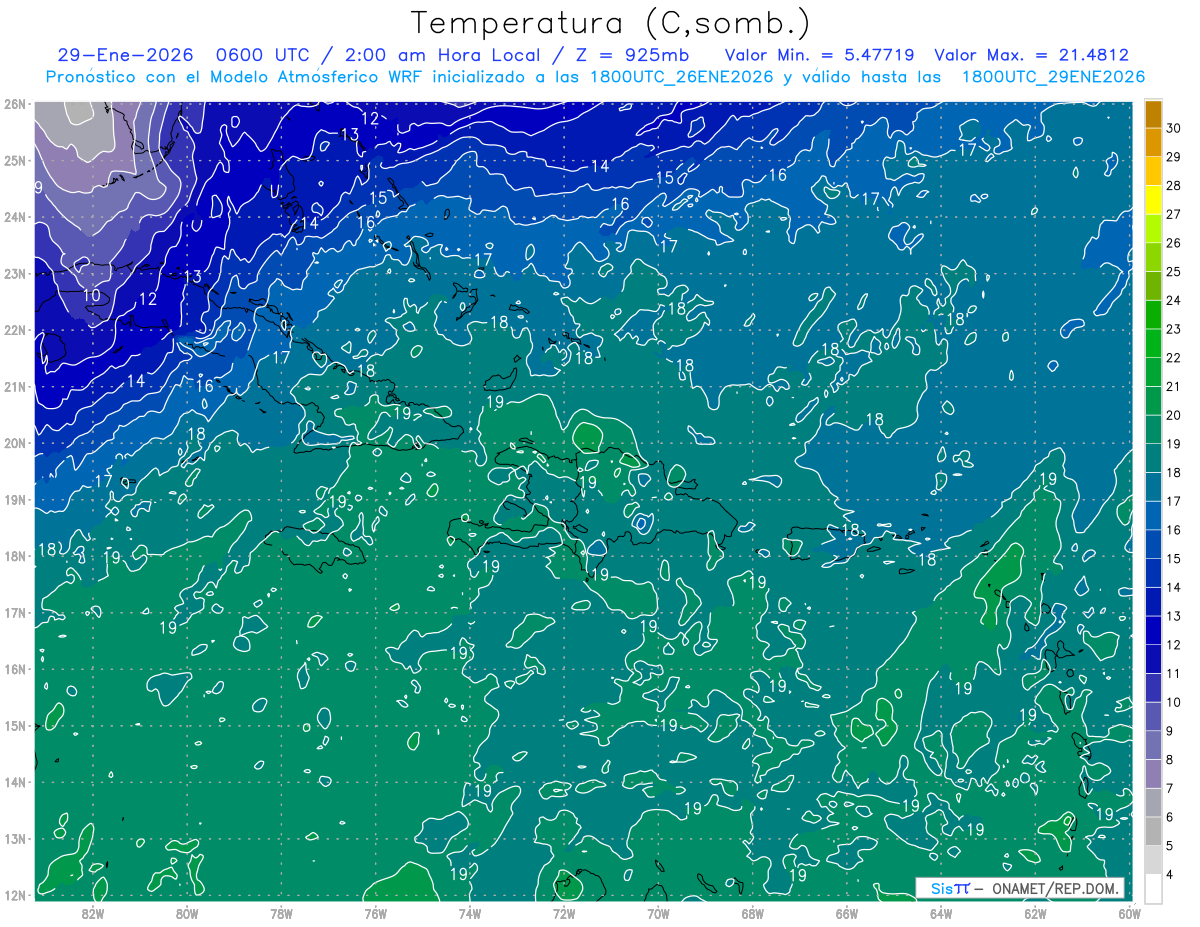Viewport: 1200px width, 927px height.
Task: Click the legend value label 30
Action: coord(1173,128)
